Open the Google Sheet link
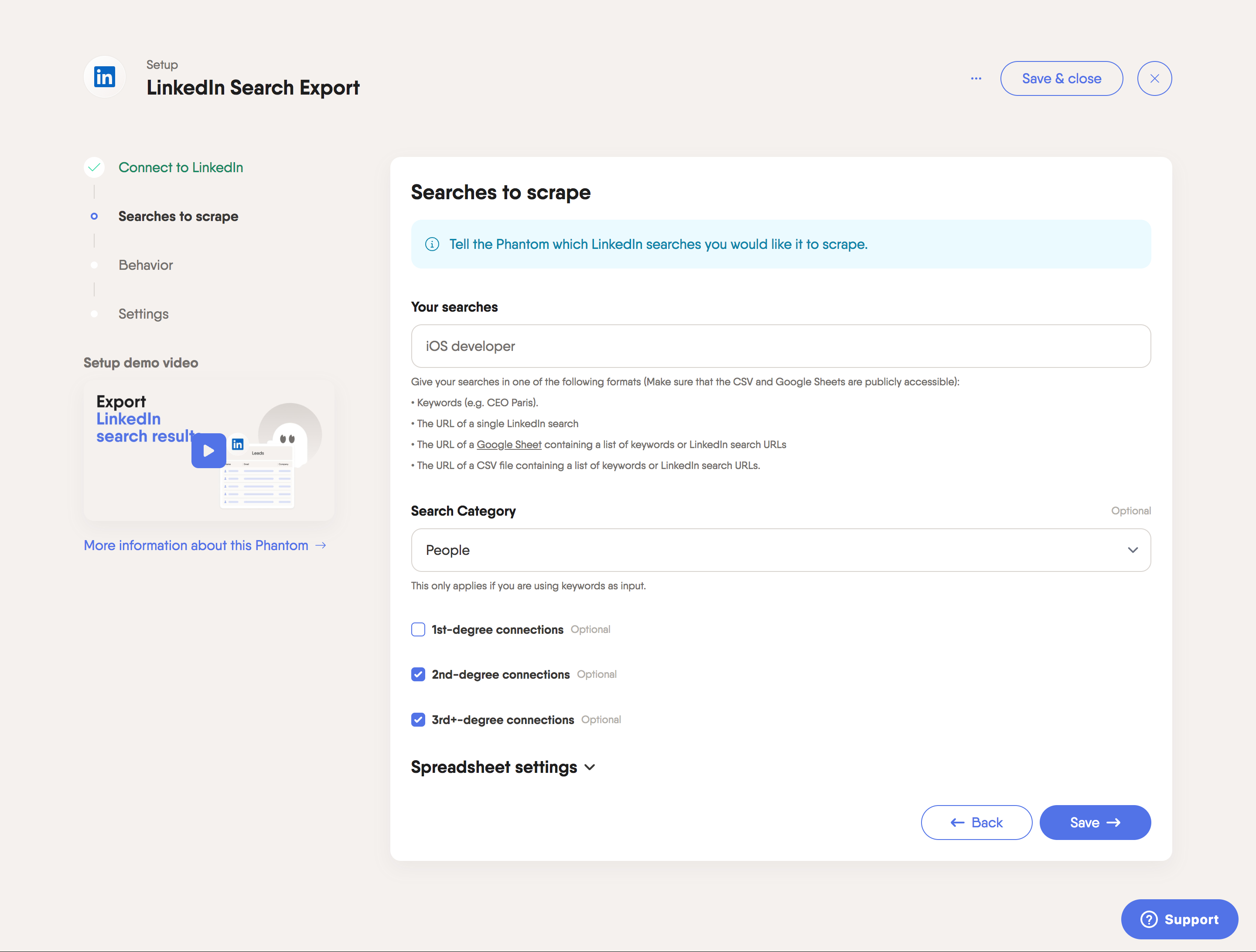 click(x=509, y=445)
